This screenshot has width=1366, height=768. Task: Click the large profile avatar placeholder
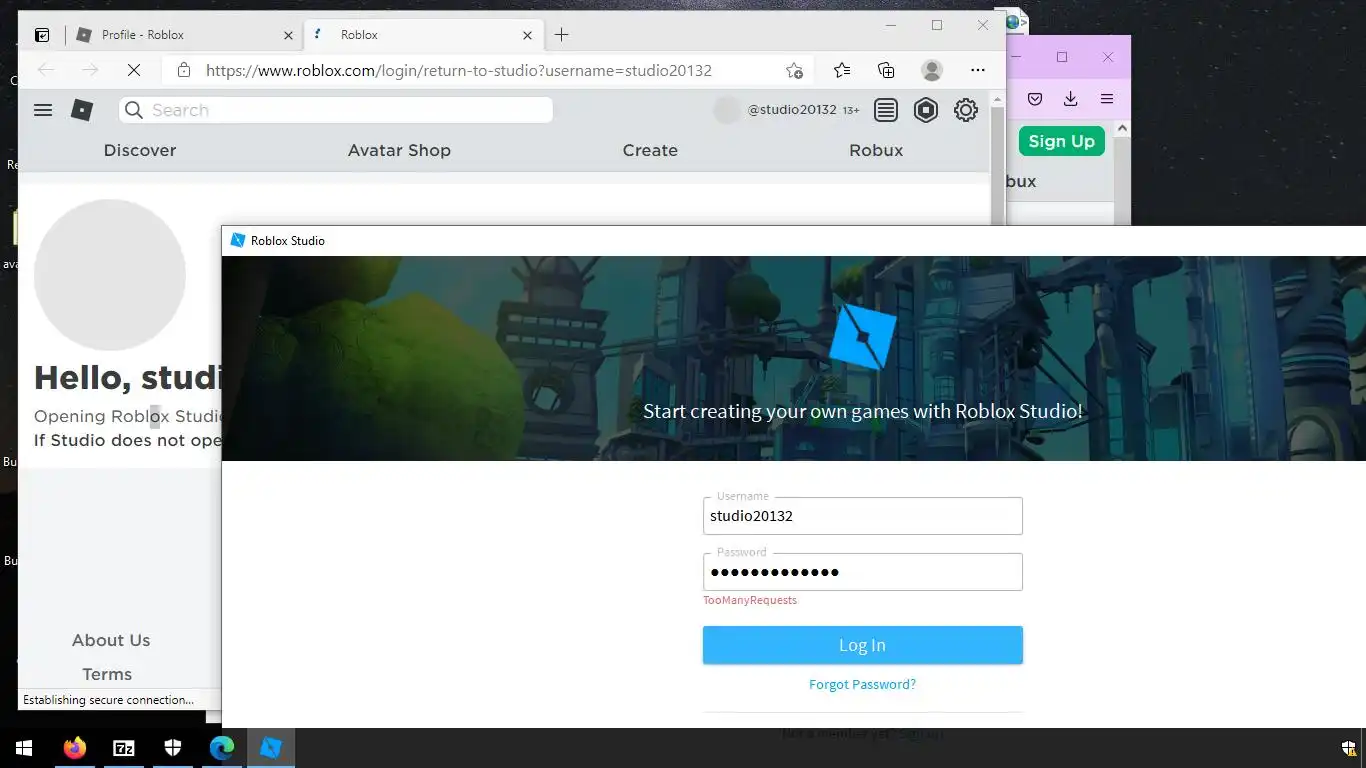pos(110,274)
